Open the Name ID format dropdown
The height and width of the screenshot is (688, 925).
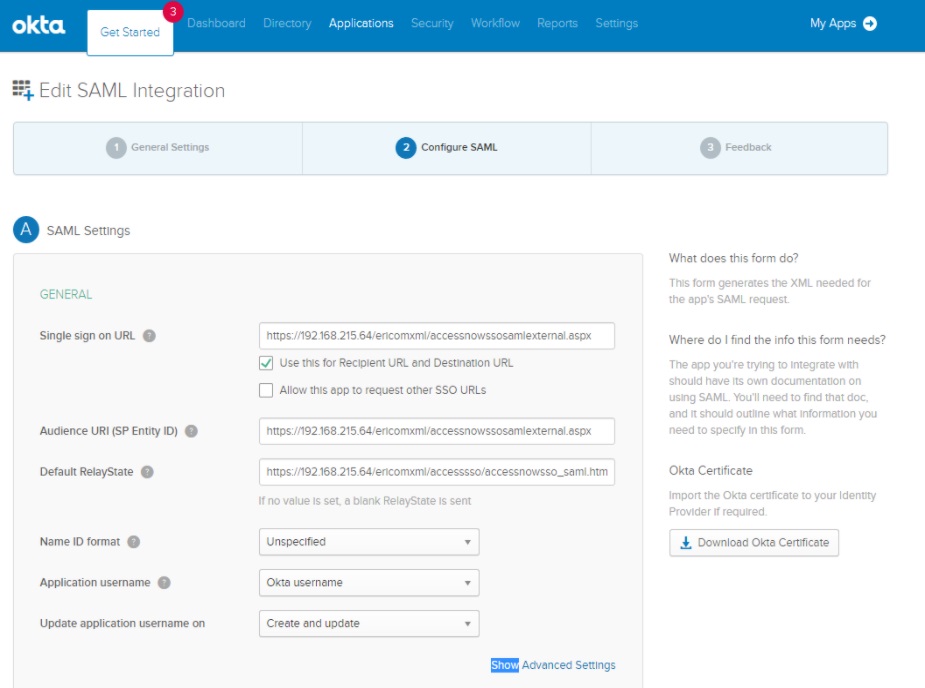tap(368, 542)
